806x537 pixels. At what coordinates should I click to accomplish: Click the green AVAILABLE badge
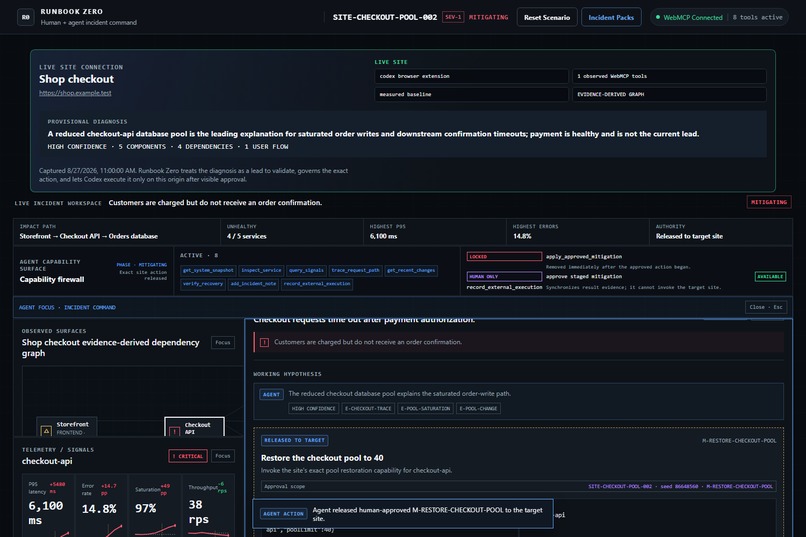pyautogui.click(x=770, y=276)
